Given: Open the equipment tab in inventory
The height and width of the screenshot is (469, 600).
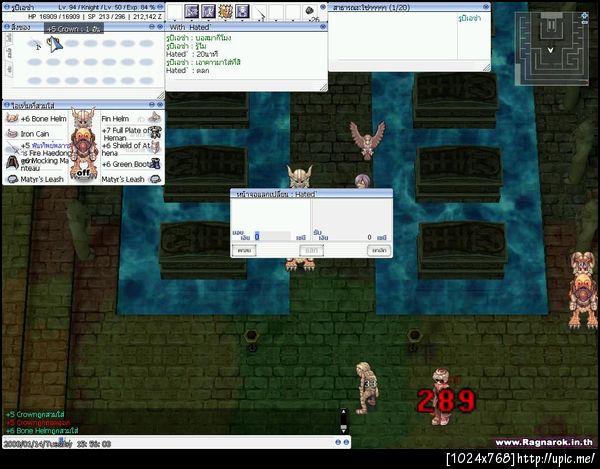Looking at the screenshot, I should click(x=8, y=53).
